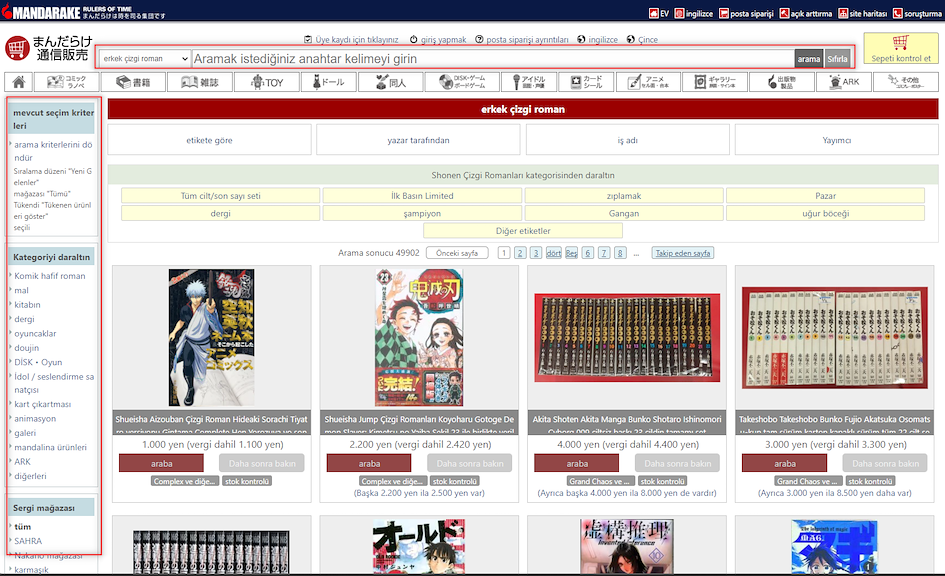
Task: Open the ドール dolls category
Action: (328, 82)
